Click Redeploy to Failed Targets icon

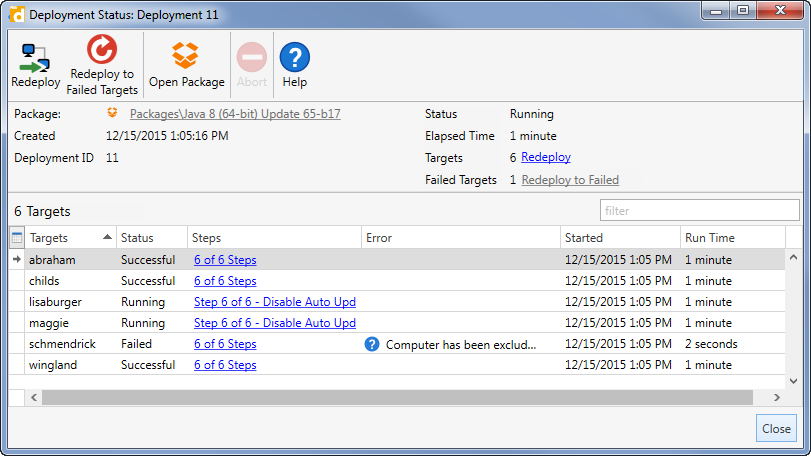click(x=101, y=51)
